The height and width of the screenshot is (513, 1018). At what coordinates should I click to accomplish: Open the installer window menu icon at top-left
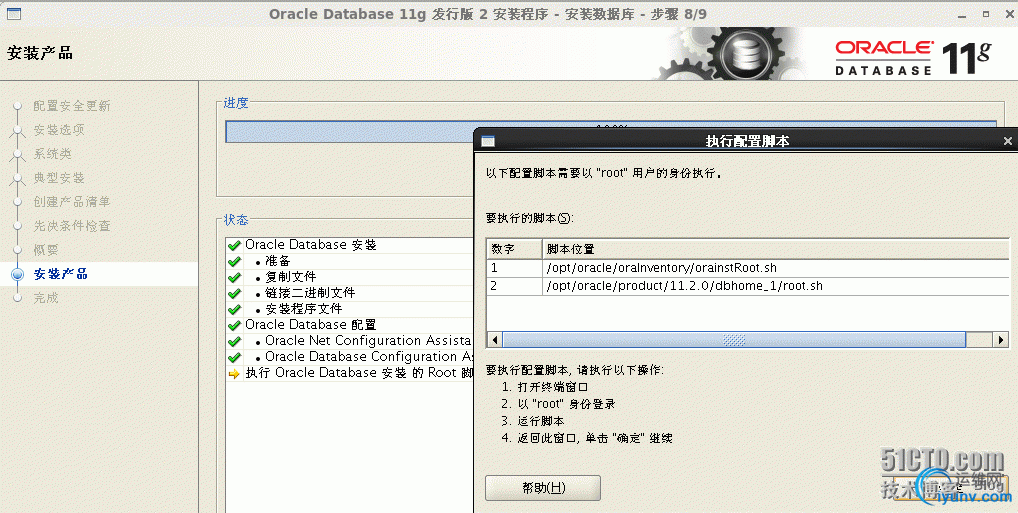pos(13,13)
